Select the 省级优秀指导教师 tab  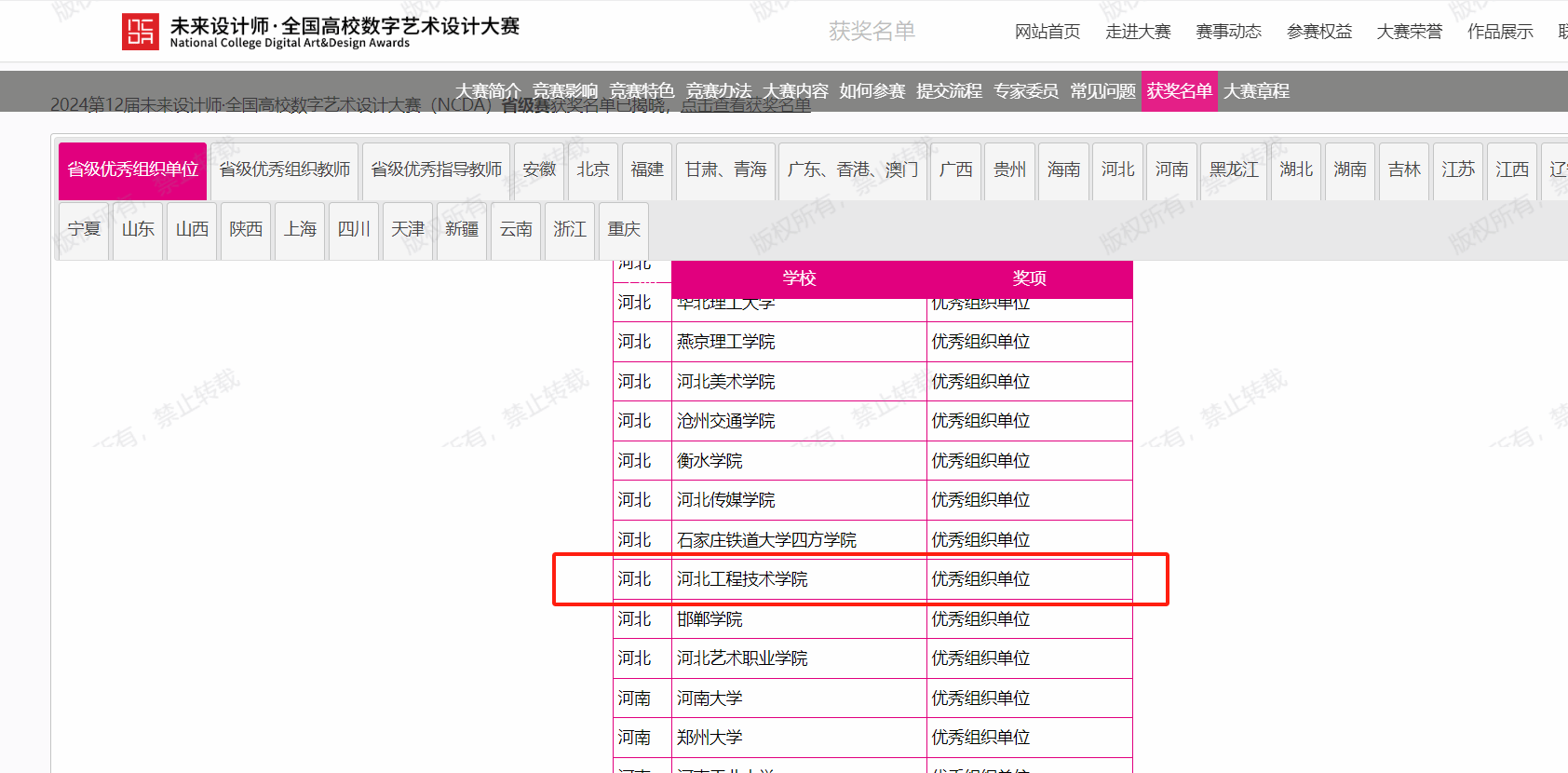point(436,170)
